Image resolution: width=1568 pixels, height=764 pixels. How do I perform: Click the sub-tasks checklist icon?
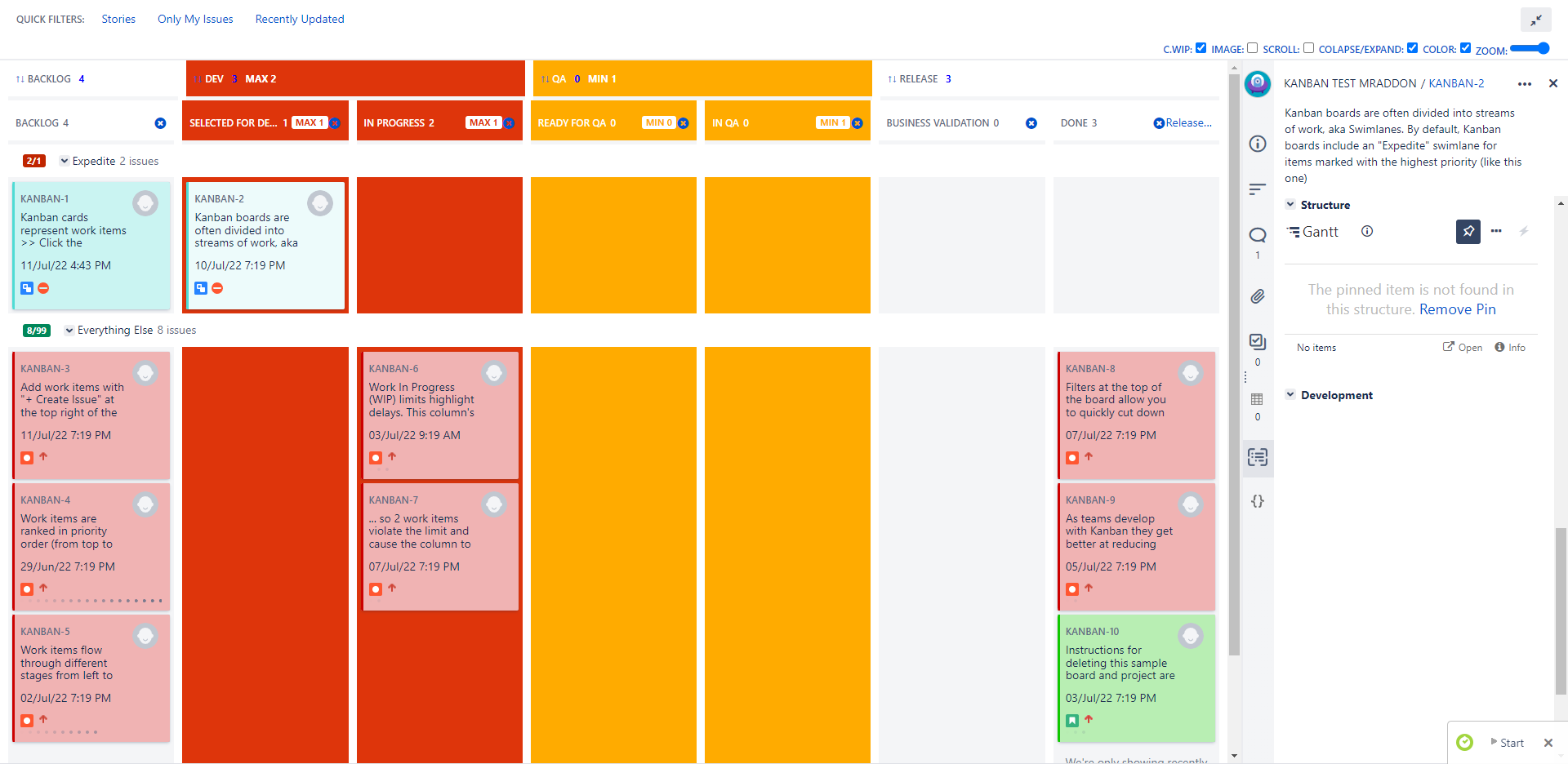point(1257,342)
